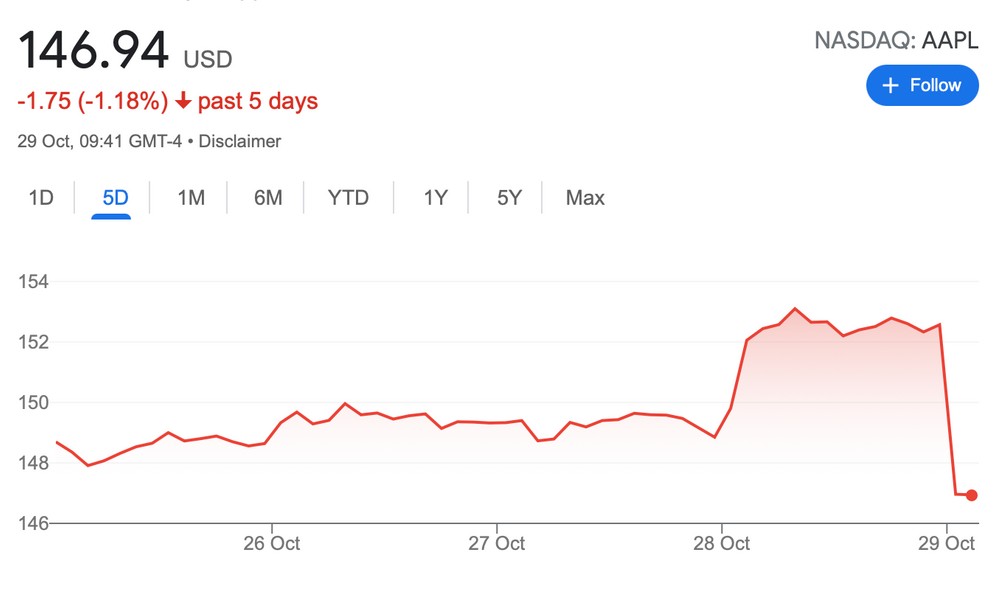Show the 1Y chart range
Viewport: 1000px width, 593px height.
point(435,198)
